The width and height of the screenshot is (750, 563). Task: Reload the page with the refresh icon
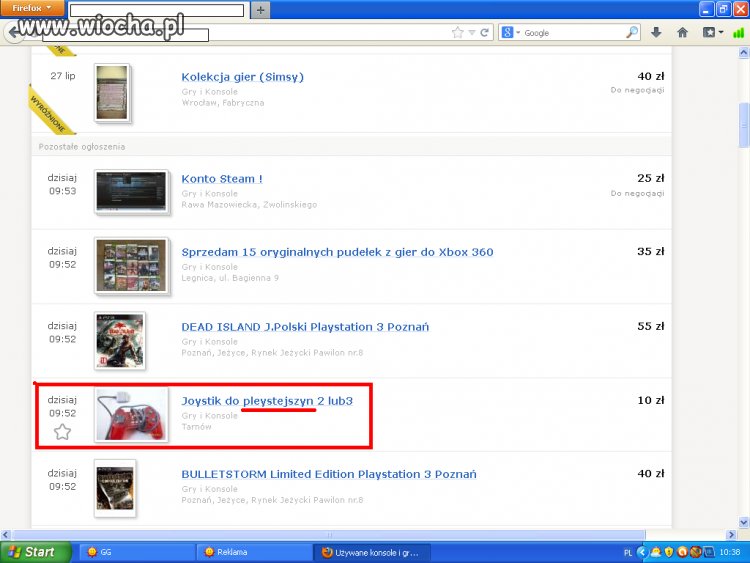pos(484,33)
